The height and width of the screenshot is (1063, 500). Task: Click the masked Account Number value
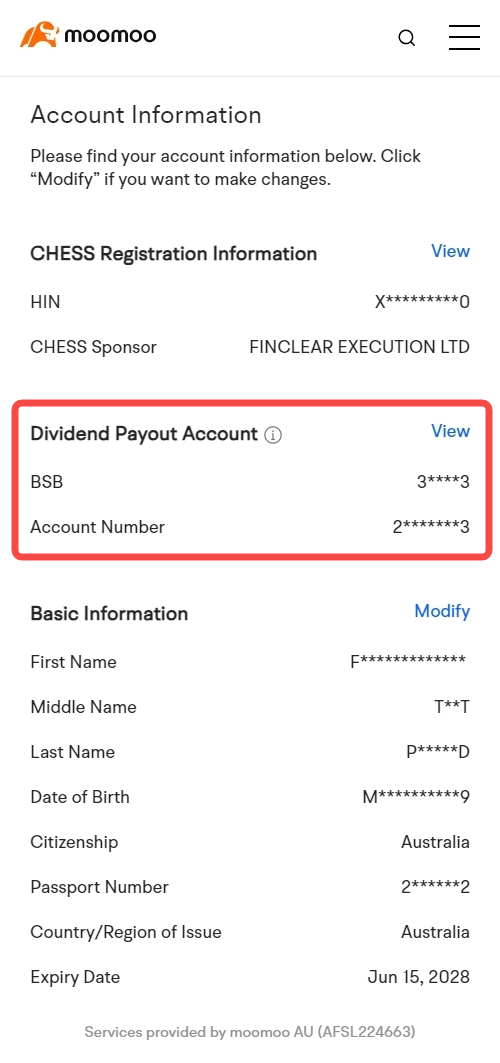(432, 527)
